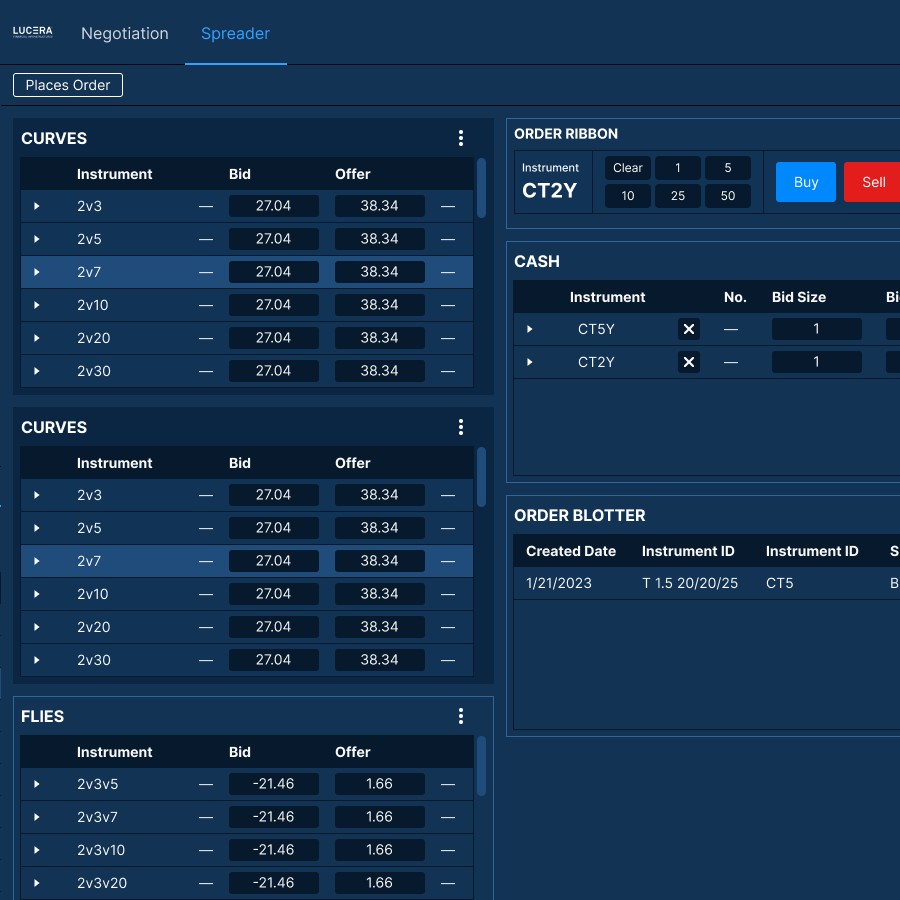Click the blue Buy button
Image resolution: width=900 pixels, height=900 pixels.
(806, 182)
